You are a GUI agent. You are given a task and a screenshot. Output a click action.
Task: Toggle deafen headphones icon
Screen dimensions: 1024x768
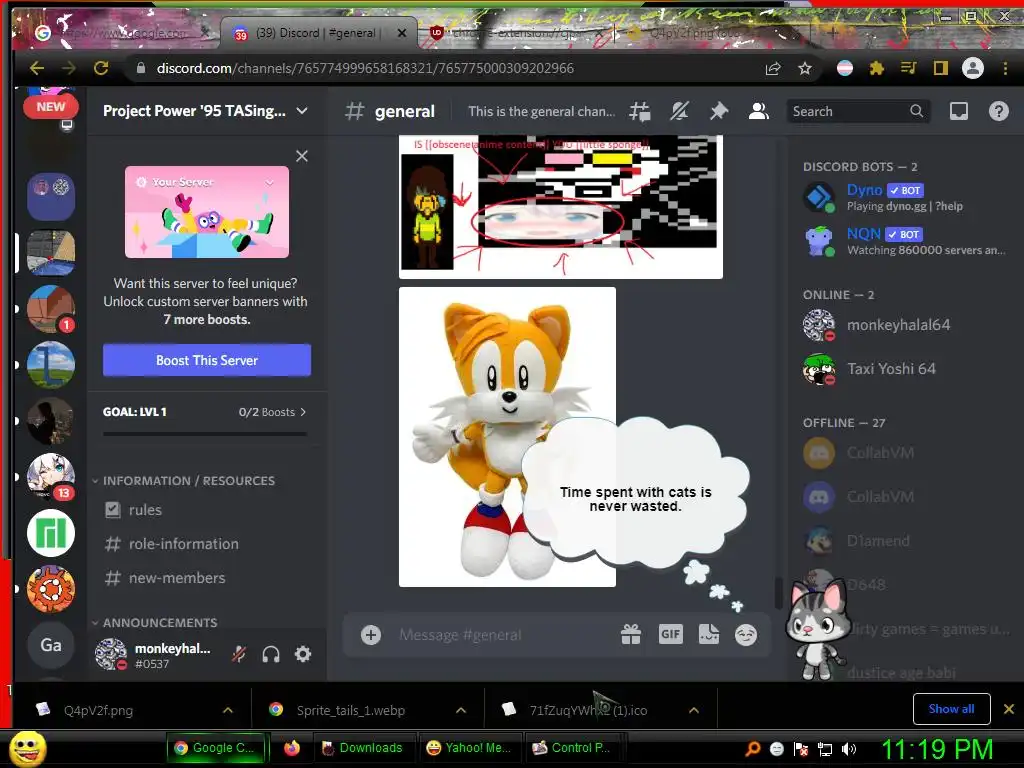pyautogui.click(x=271, y=654)
